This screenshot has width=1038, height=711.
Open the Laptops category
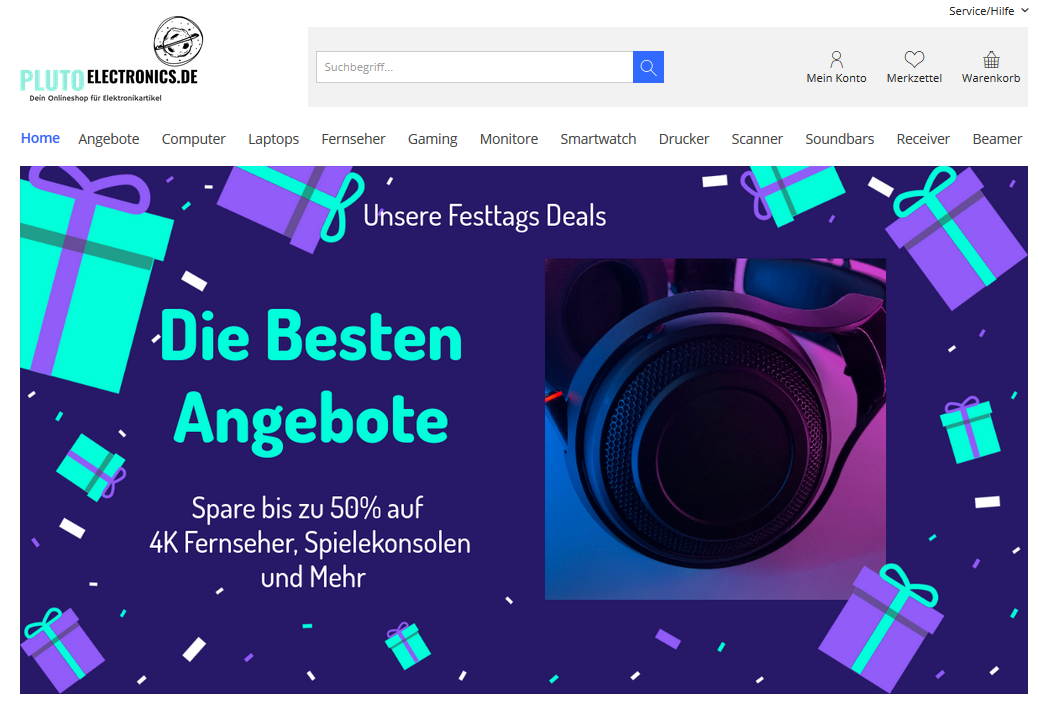tap(273, 139)
